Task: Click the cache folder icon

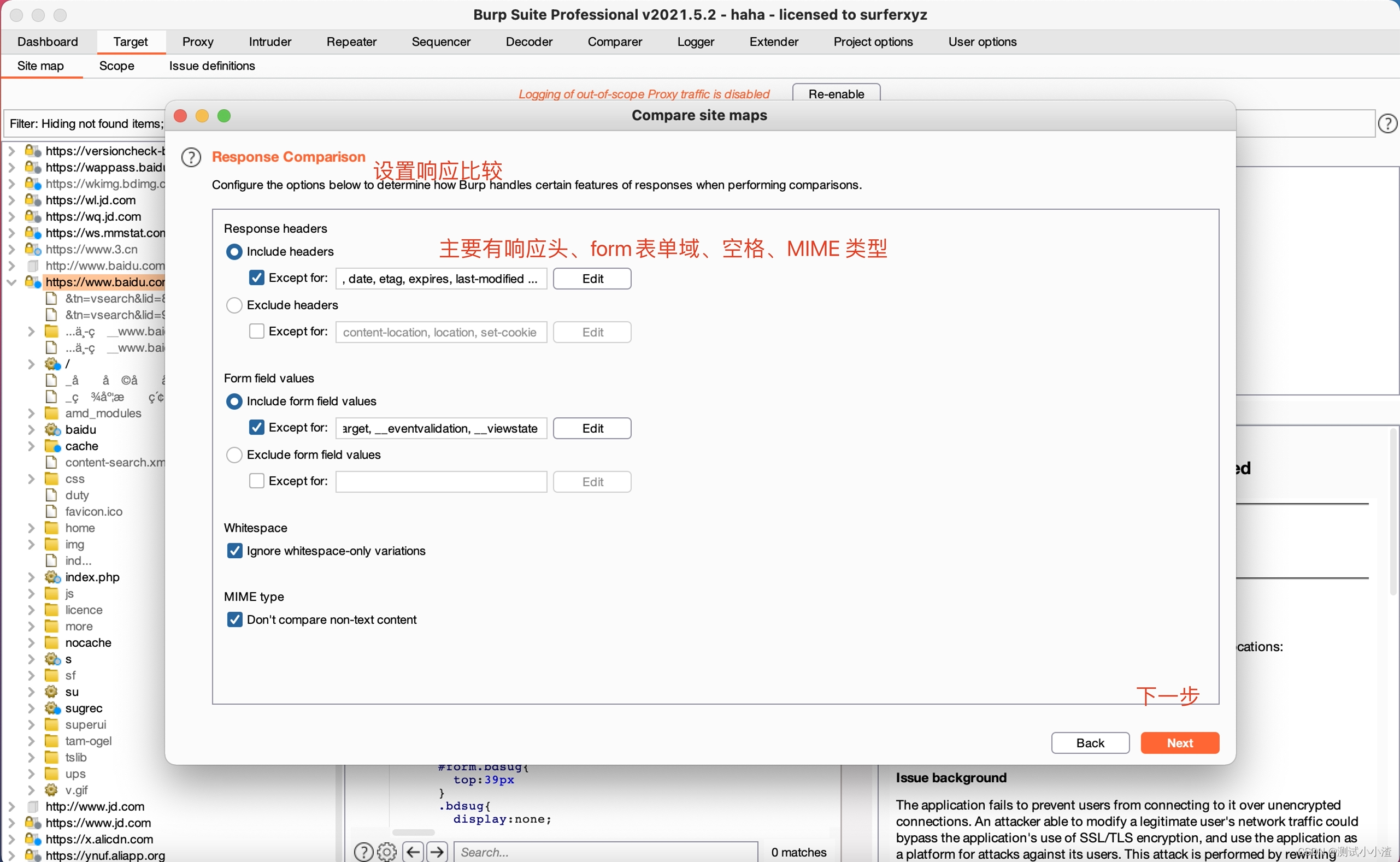Action: coord(52,446)
